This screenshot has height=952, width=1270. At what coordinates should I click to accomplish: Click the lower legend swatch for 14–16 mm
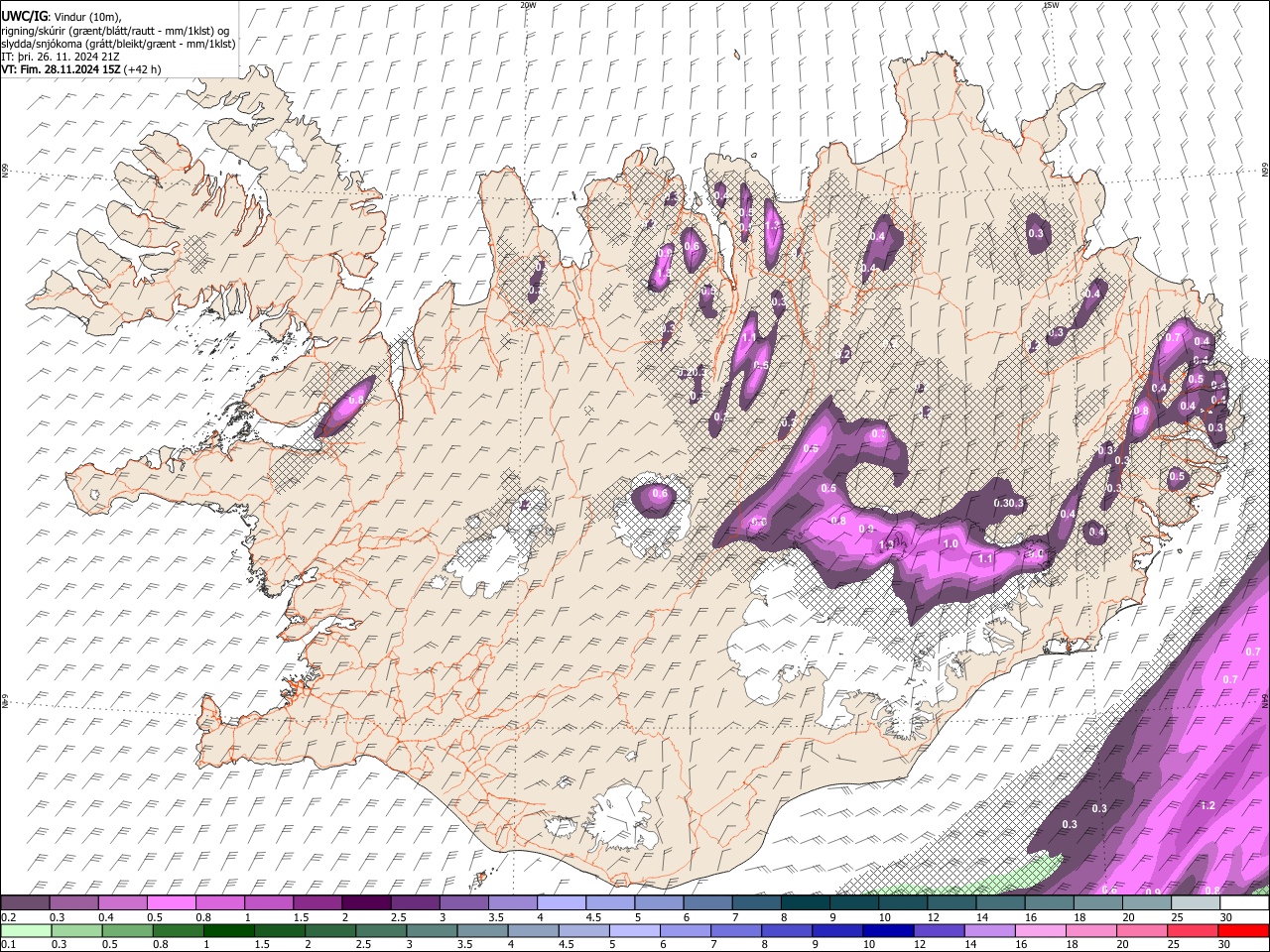pos(989,931)
